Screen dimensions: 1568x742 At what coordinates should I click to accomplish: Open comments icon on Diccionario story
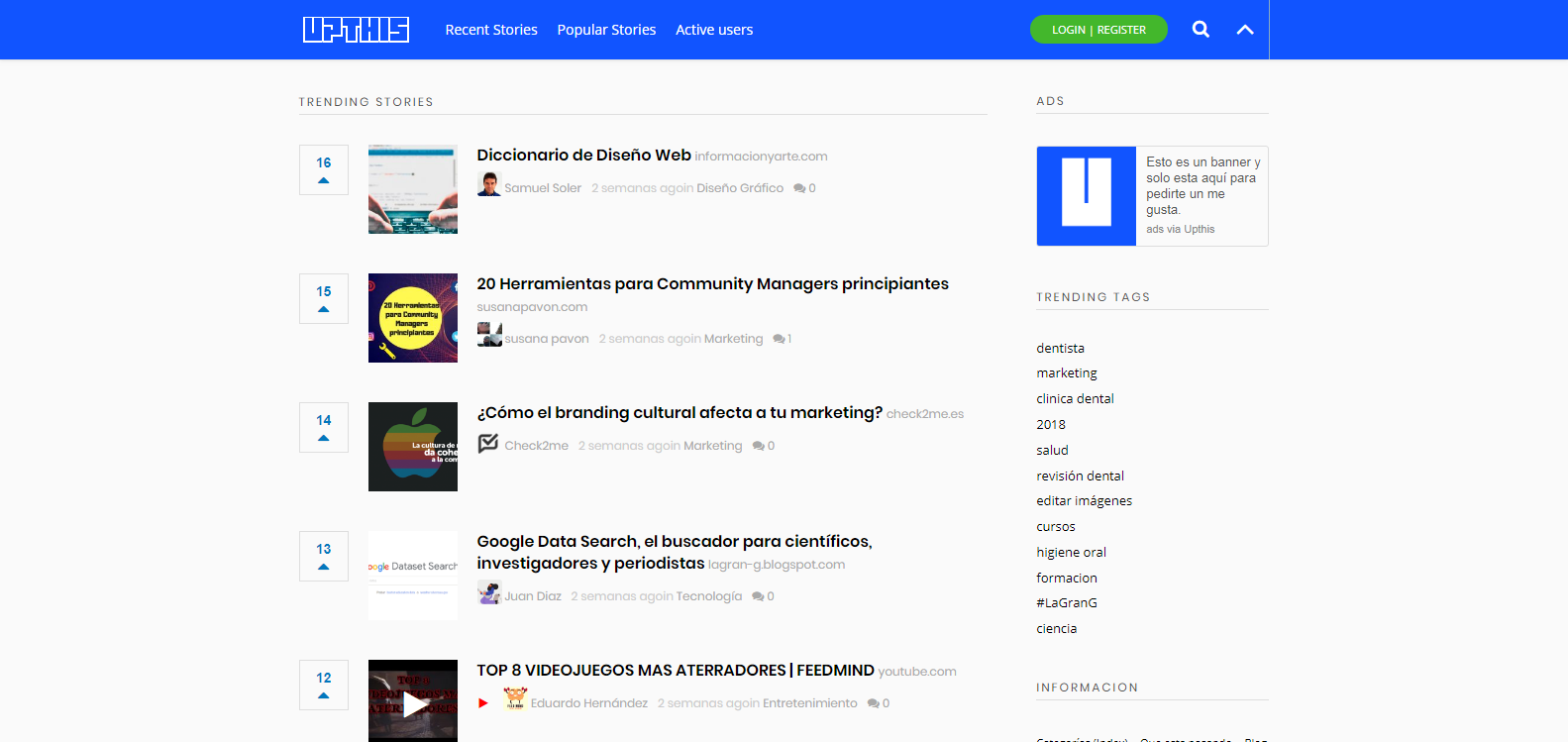coord(799,188)
